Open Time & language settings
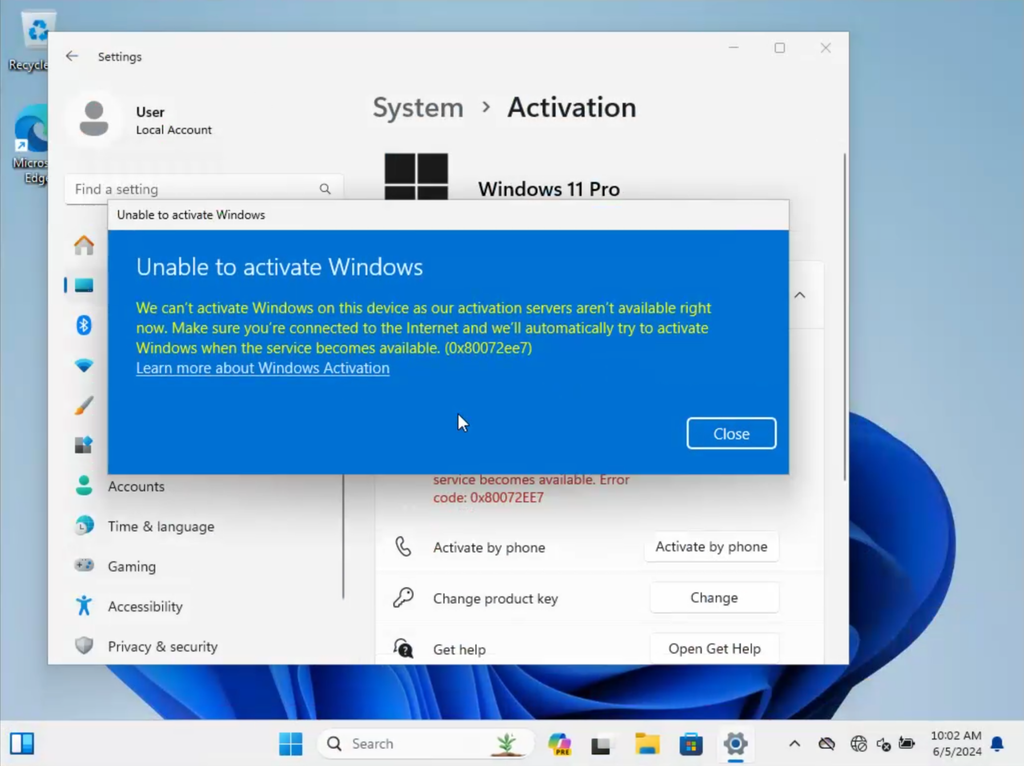Image resolution: width=1024 pixels, height=766 pixels. (160, 527)
